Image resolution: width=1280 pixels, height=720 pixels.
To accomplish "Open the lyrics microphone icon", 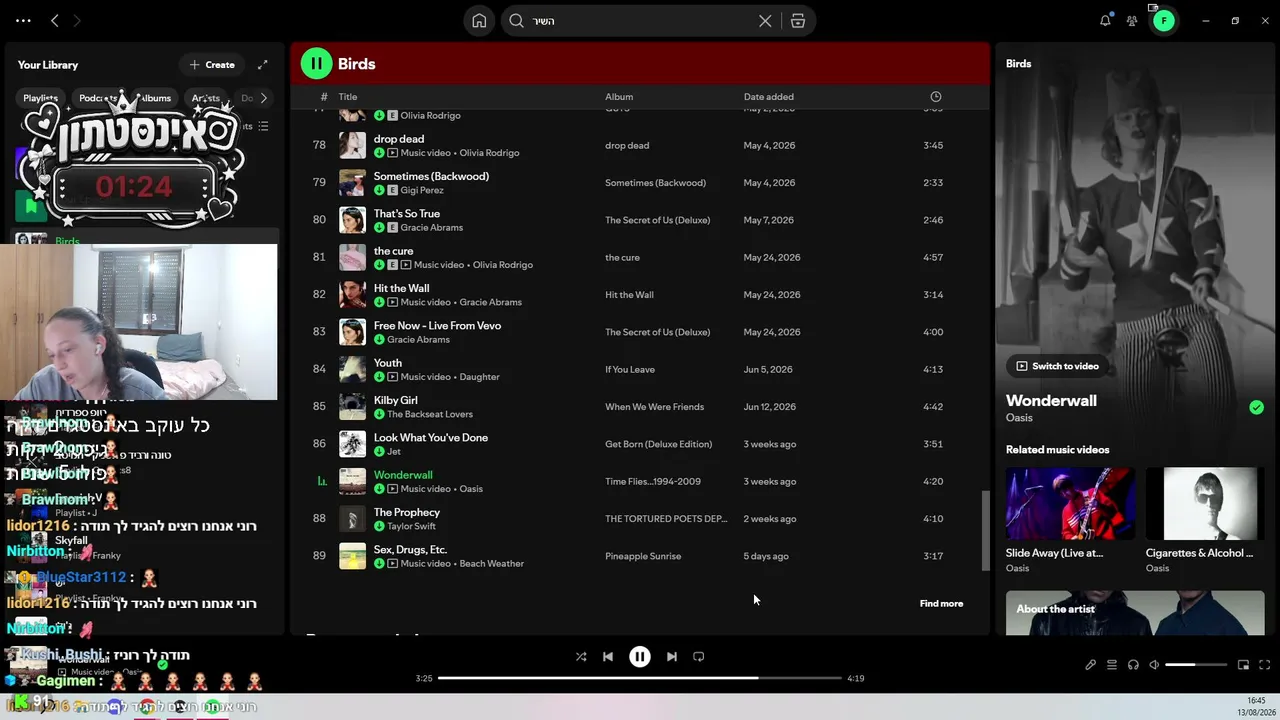I will coord(1091,665).
